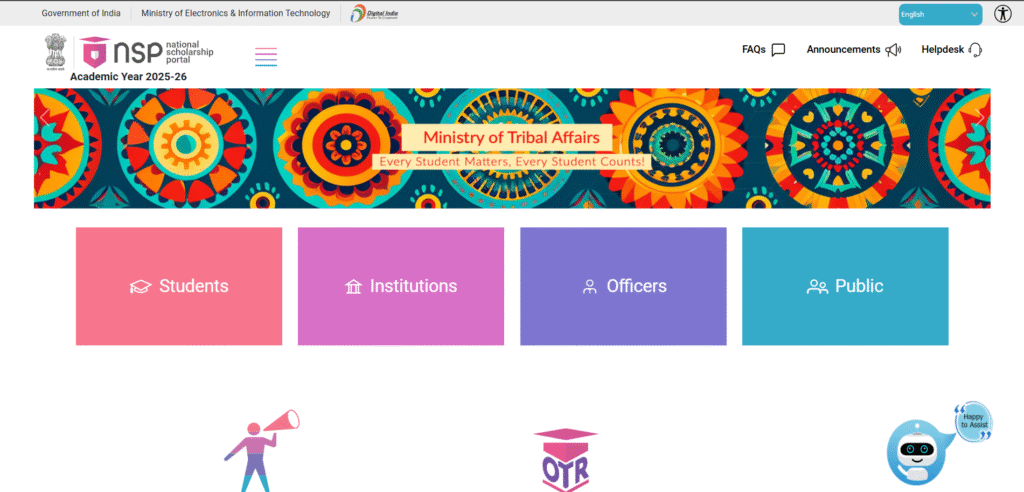This screenshot has height=492, width=1024.
Task: Click the Helpdesk headset icon
Action: (x=975, y=49)
